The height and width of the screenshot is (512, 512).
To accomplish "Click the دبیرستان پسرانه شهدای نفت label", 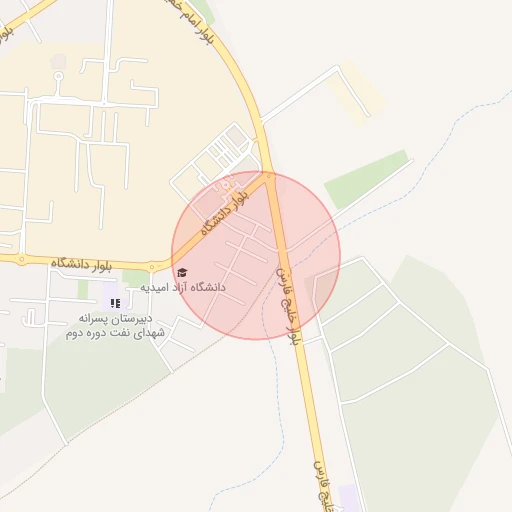I will point(115,326).
